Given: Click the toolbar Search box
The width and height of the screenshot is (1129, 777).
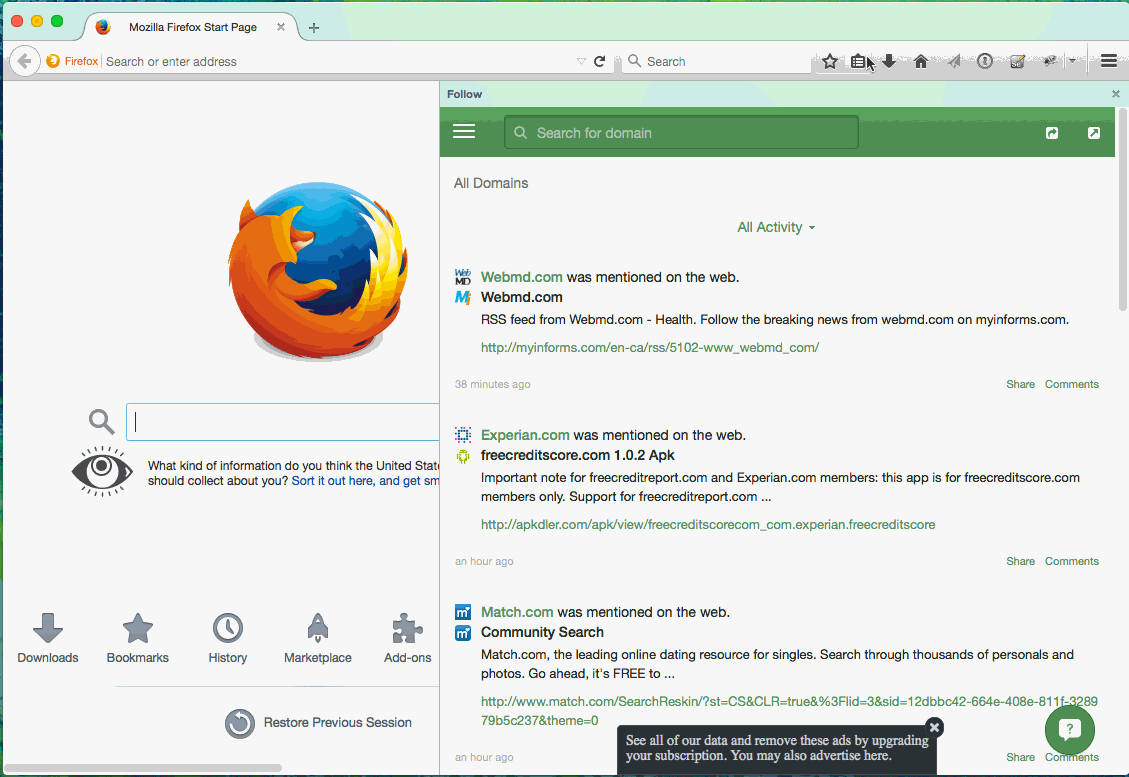Looking at the screenshot, I should (x=717, y=61).
